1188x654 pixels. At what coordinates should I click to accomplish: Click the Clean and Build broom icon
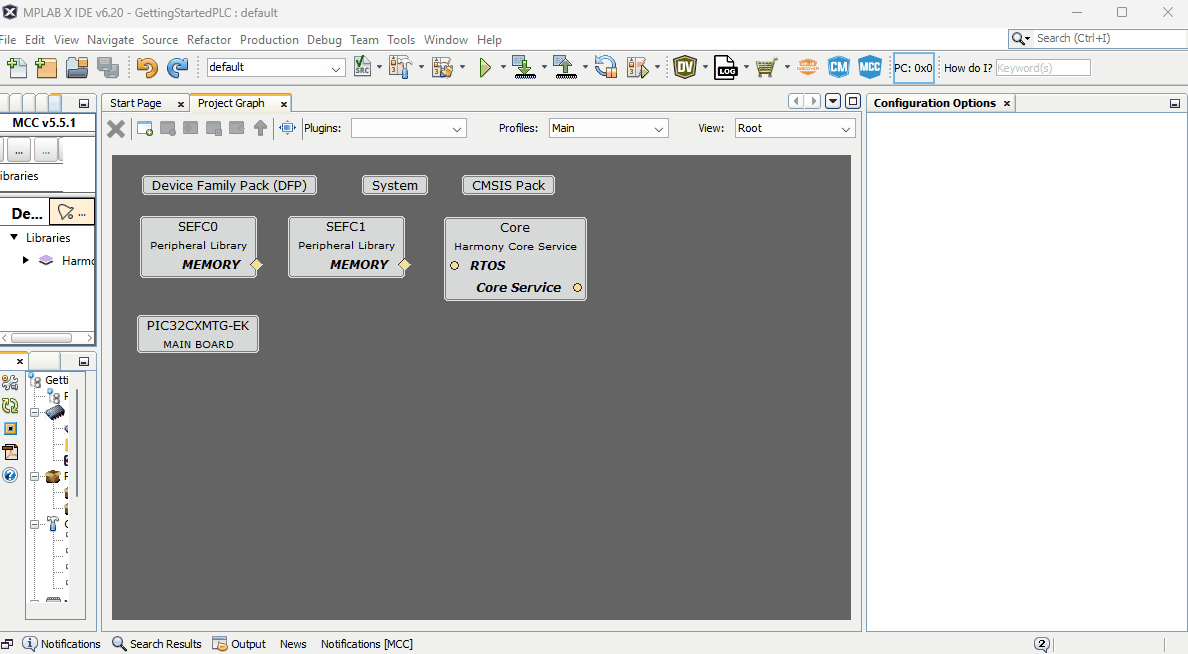pyautogui.click(x=442, y=67)
